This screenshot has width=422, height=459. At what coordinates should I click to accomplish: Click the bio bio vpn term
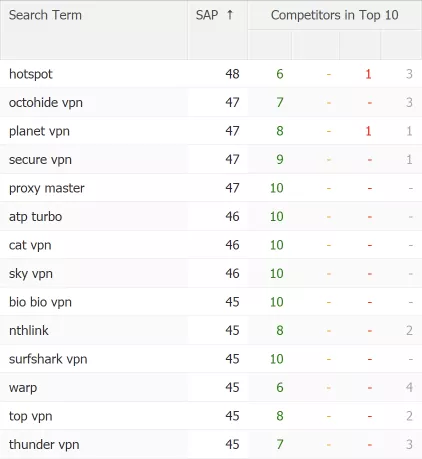40,302
